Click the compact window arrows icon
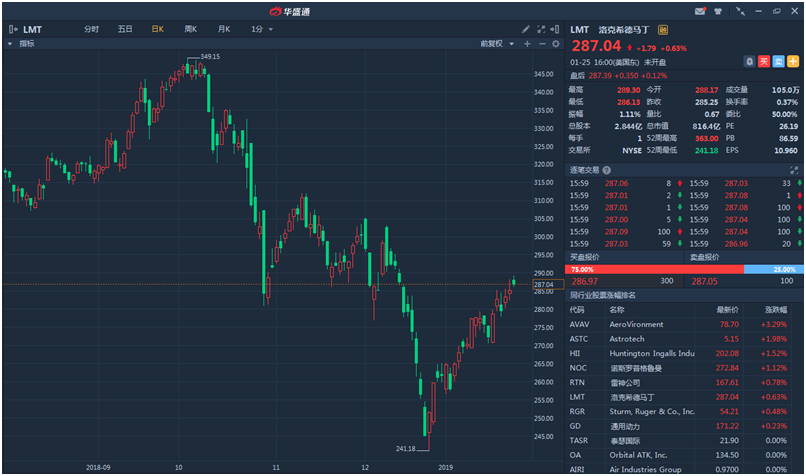Screen dimensions: 806x476 [740, 11]
